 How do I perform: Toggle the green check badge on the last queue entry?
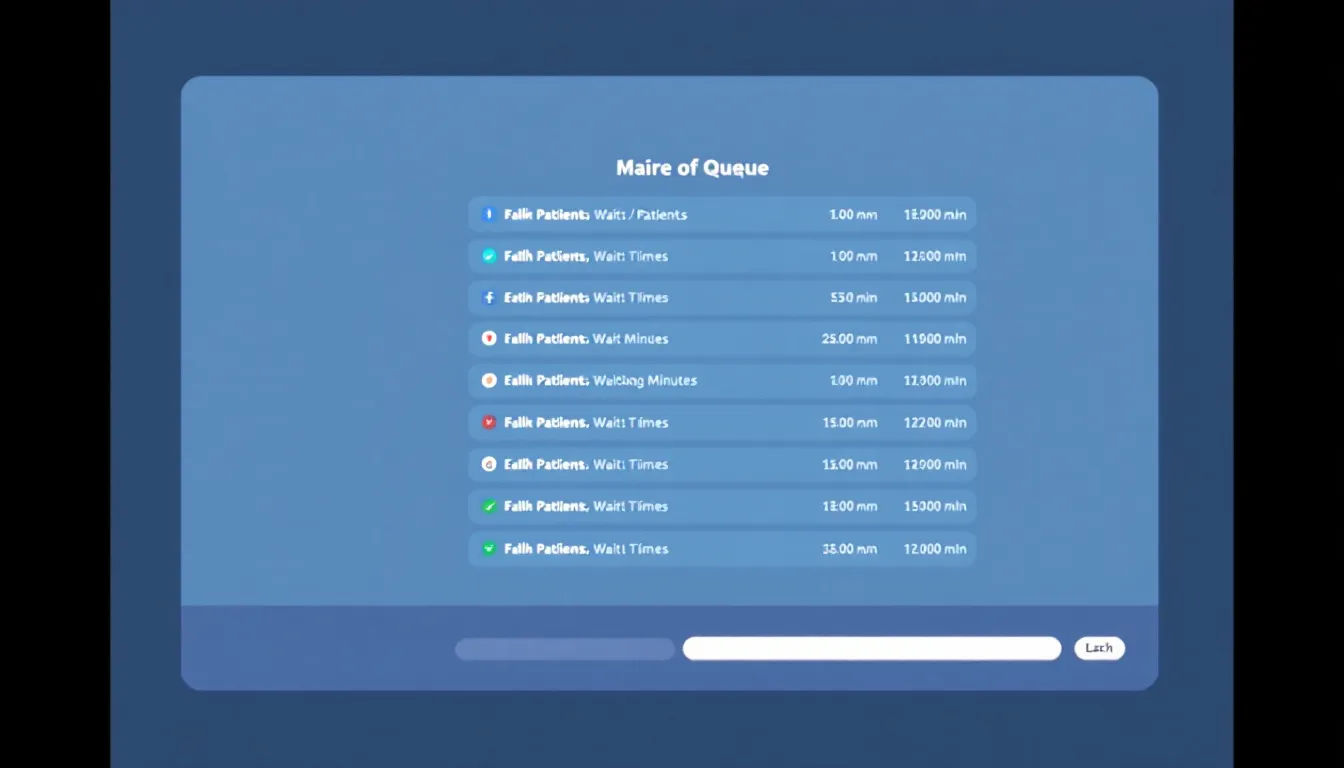(x=489, y=548)
